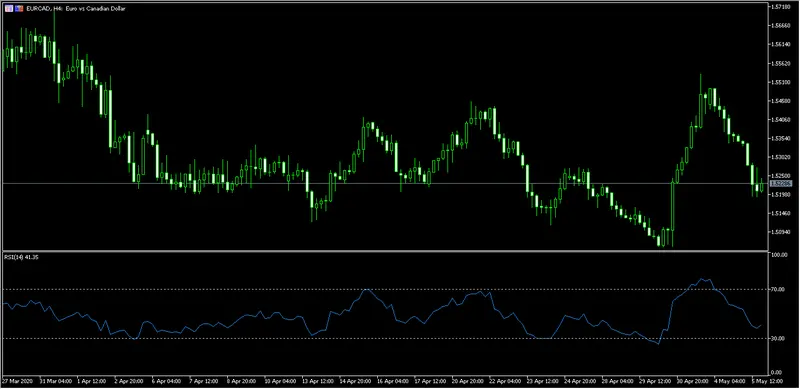Screen dimensions: 800x389
Task: Click the RSI 70.00 level label
Action: pos(778,289)
